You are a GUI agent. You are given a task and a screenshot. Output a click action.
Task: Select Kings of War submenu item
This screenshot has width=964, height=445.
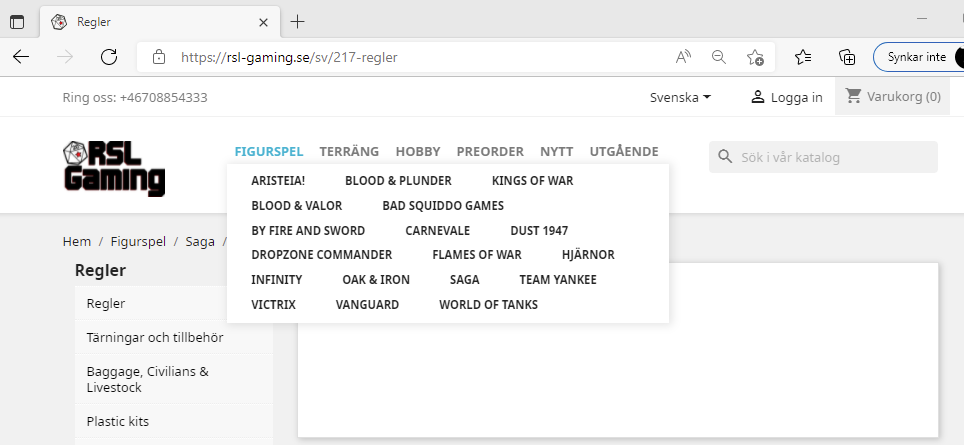[x=532, y=181]
